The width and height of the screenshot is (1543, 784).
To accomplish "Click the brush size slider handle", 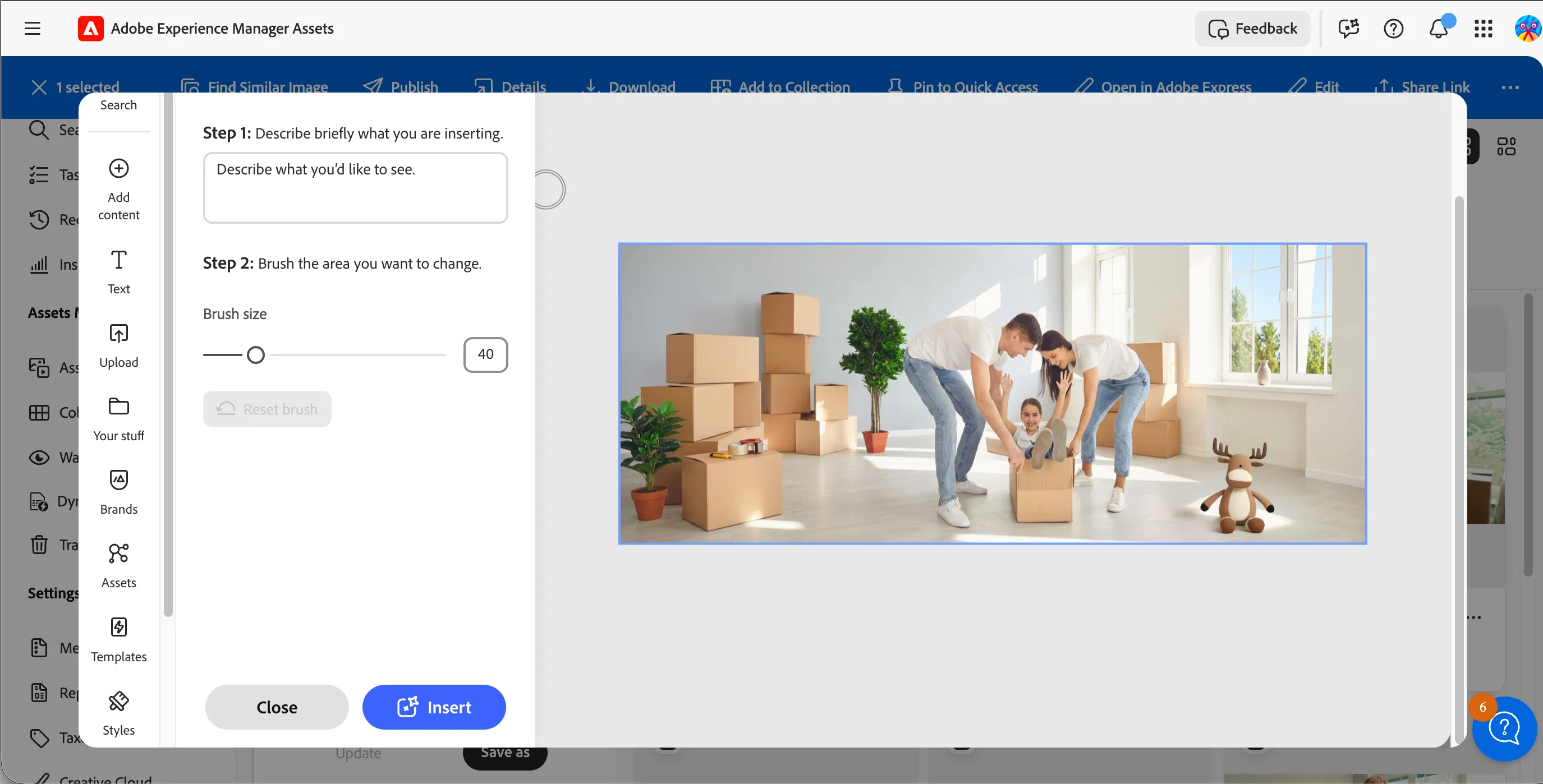I will 256,355.
